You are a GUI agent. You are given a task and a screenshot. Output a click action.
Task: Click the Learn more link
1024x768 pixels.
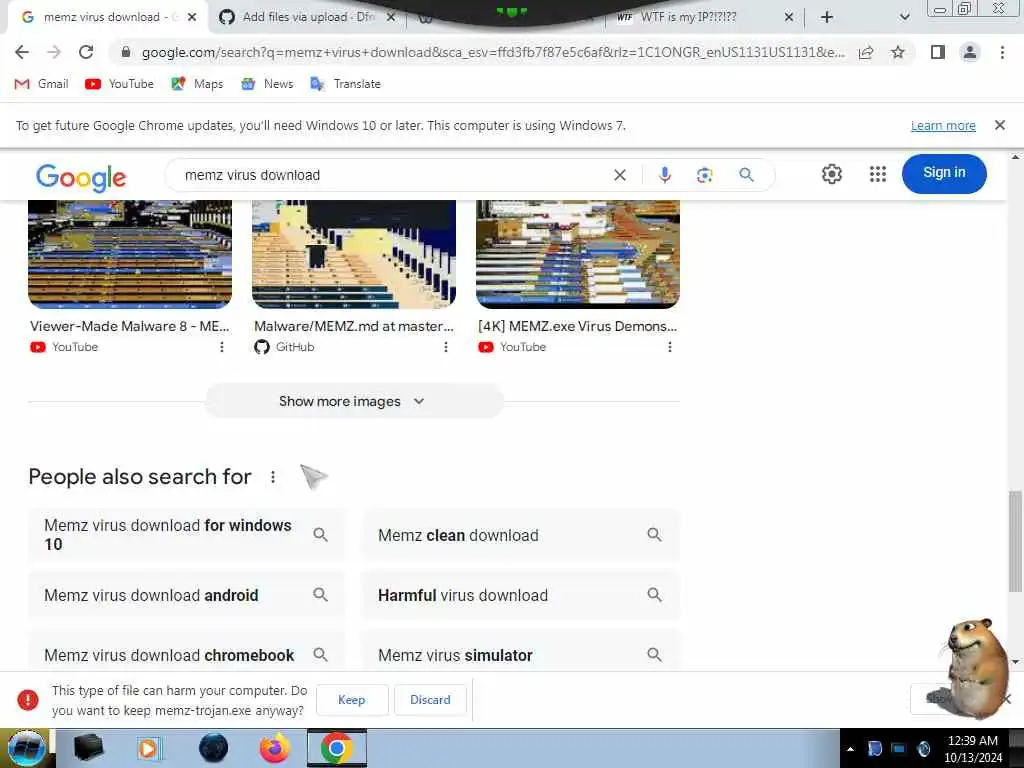(943, 125)
